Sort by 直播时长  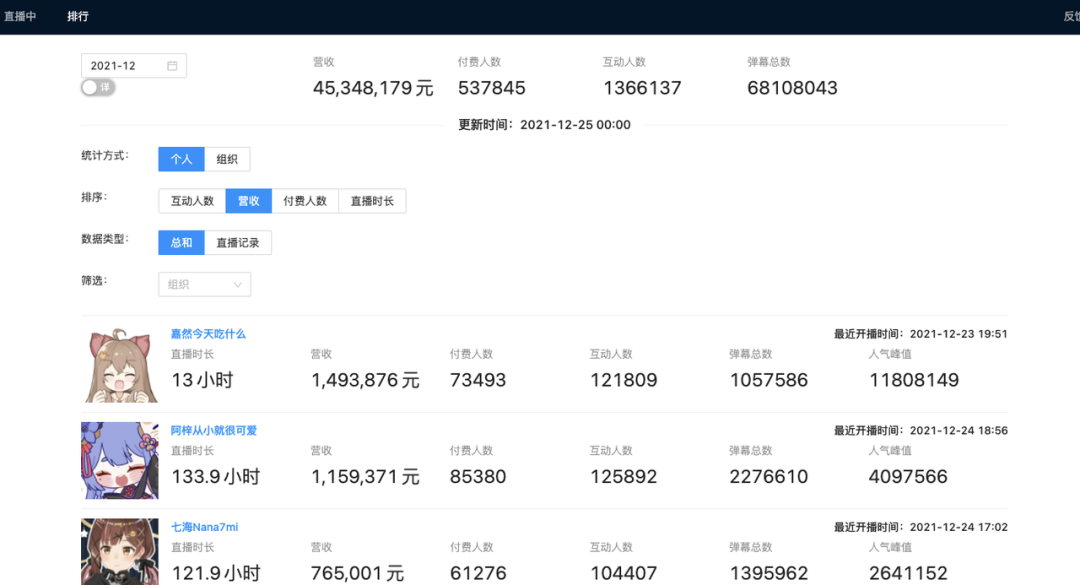click(372, 201)
